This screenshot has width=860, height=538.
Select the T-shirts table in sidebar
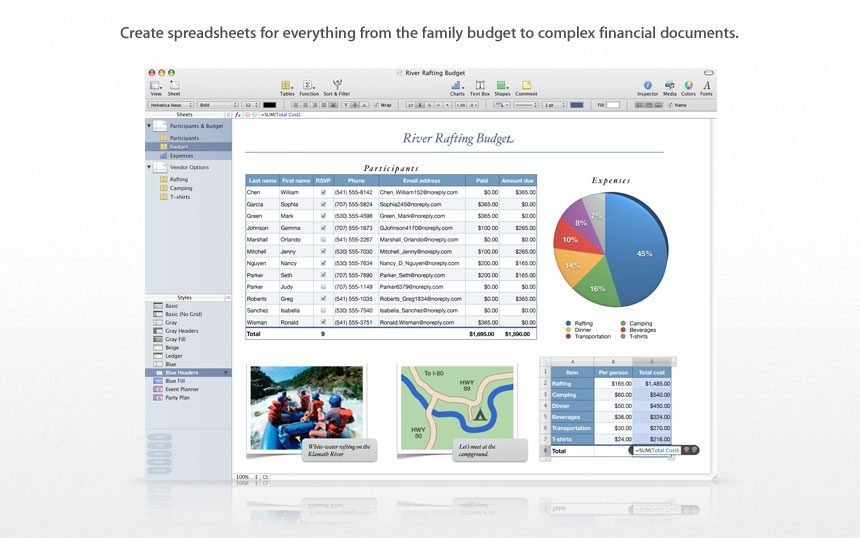tap(180, 197)
